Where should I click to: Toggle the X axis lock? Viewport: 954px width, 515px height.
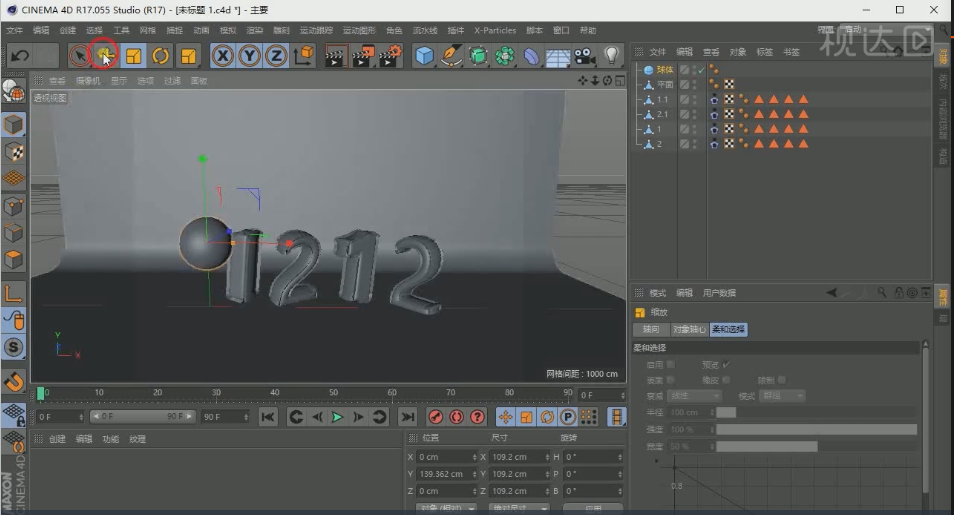pyautogui.click(x=223, y=56)
